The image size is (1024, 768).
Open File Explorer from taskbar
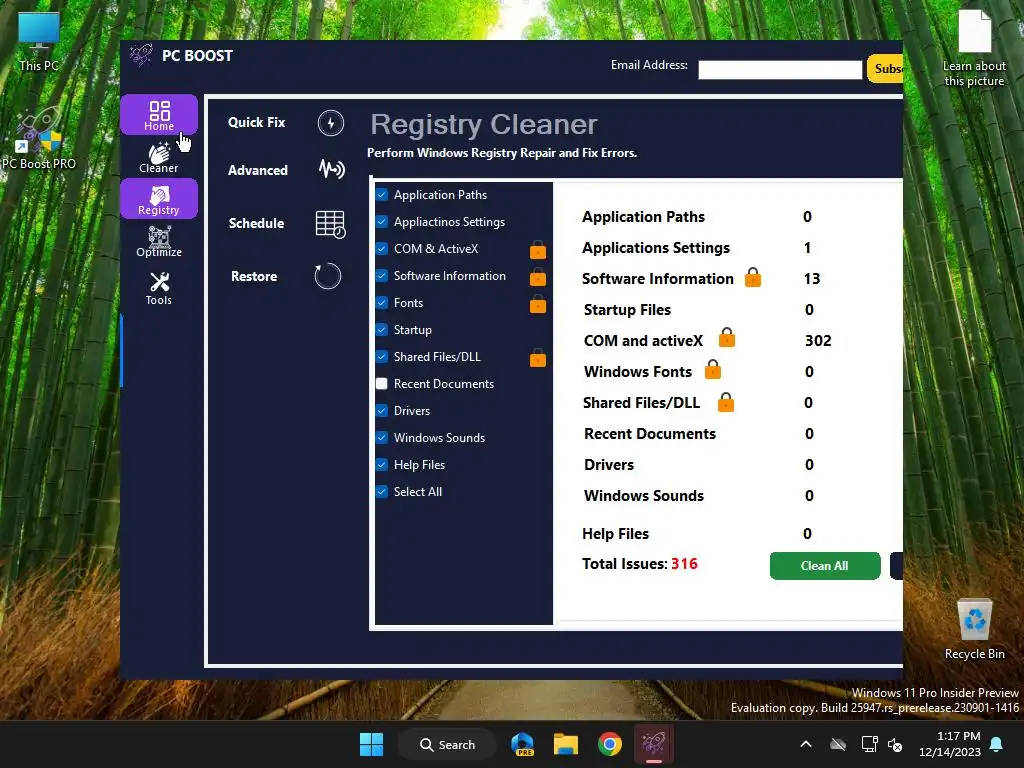point(566,744)
